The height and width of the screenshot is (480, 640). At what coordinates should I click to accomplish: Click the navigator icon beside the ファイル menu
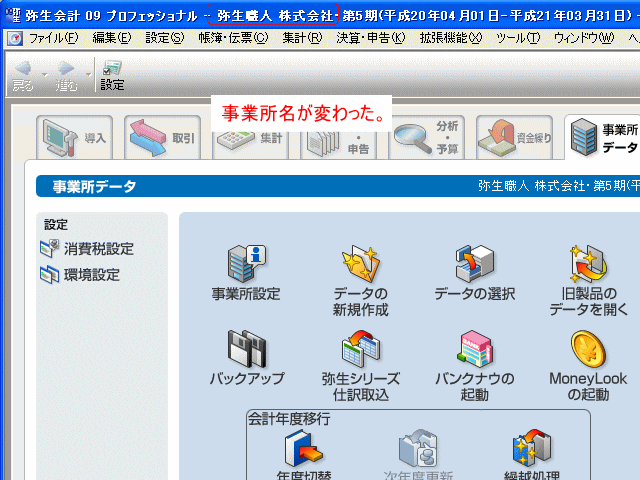[x=15, y=39]
